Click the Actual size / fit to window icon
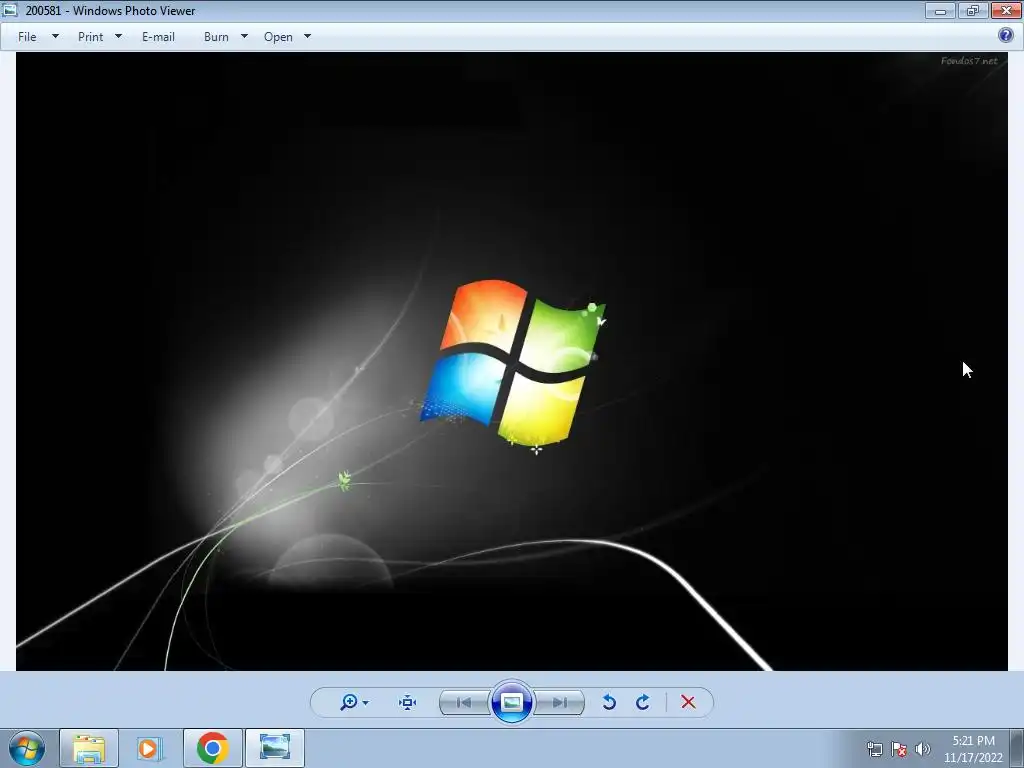This screenshot has width=1024, height=768. point(408,702)
